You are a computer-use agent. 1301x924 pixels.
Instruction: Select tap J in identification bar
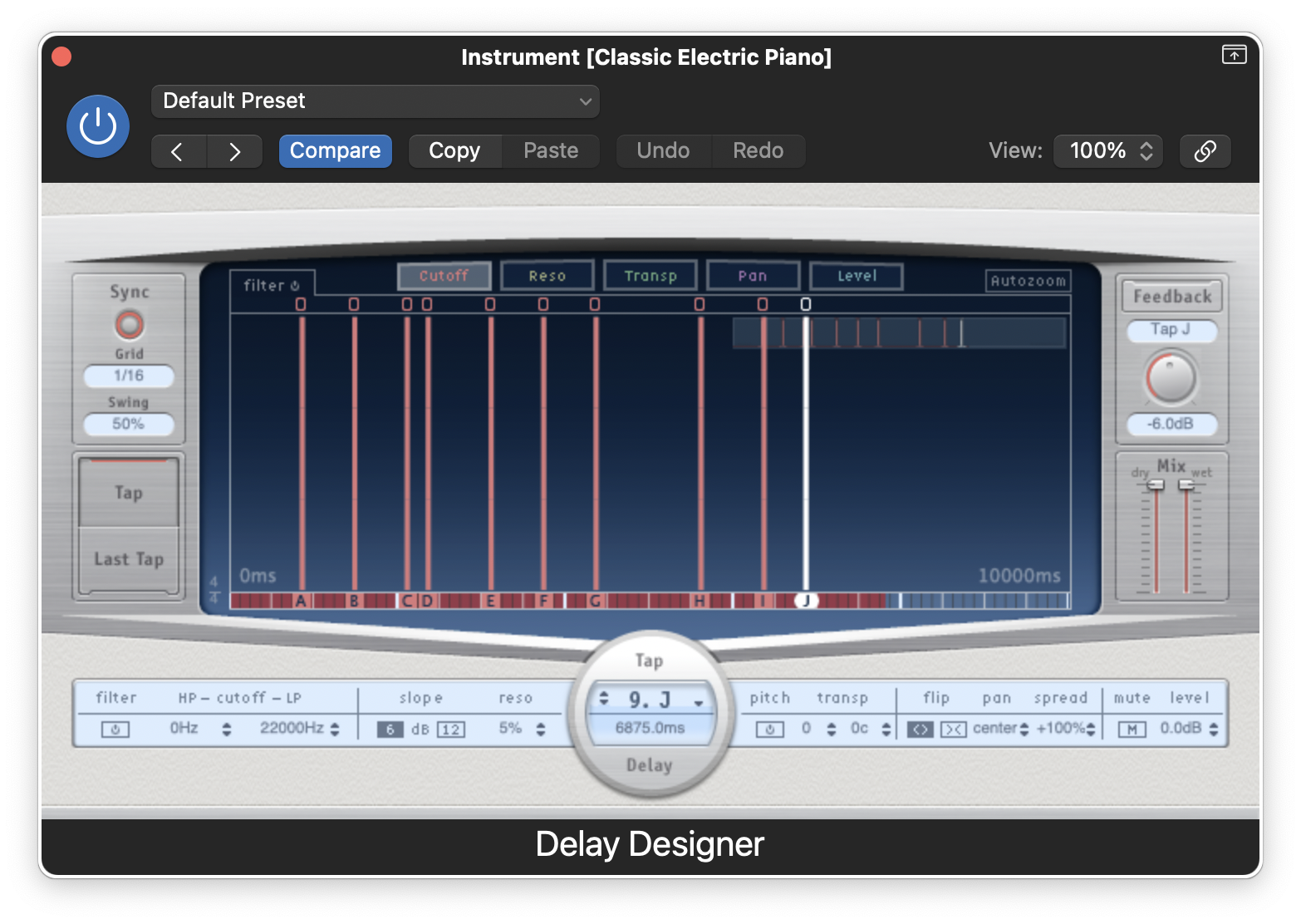[x=806, y=600]
